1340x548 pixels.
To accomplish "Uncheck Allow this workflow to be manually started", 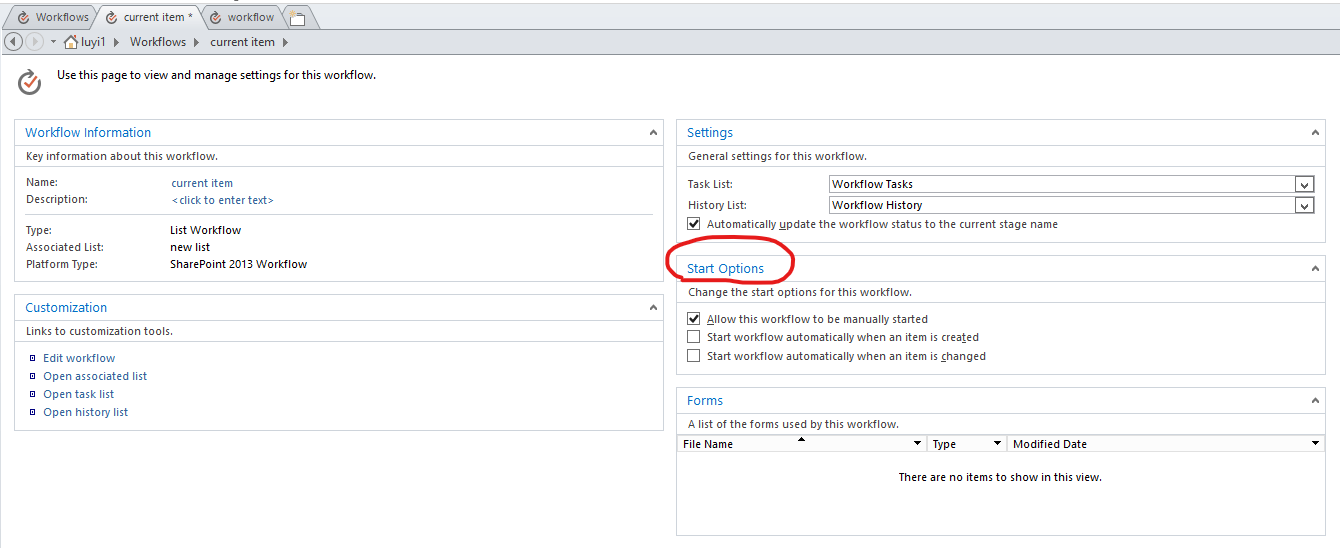I will coord(694,319).
